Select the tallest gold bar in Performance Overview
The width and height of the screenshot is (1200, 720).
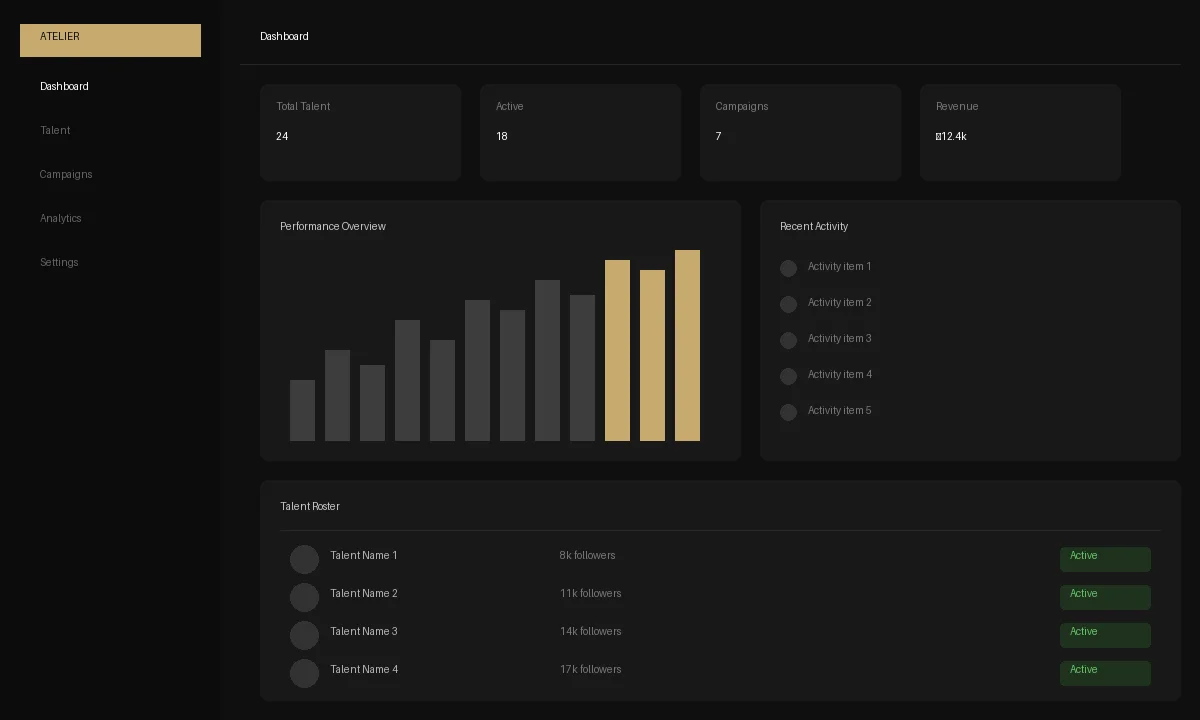click(687, 345)
